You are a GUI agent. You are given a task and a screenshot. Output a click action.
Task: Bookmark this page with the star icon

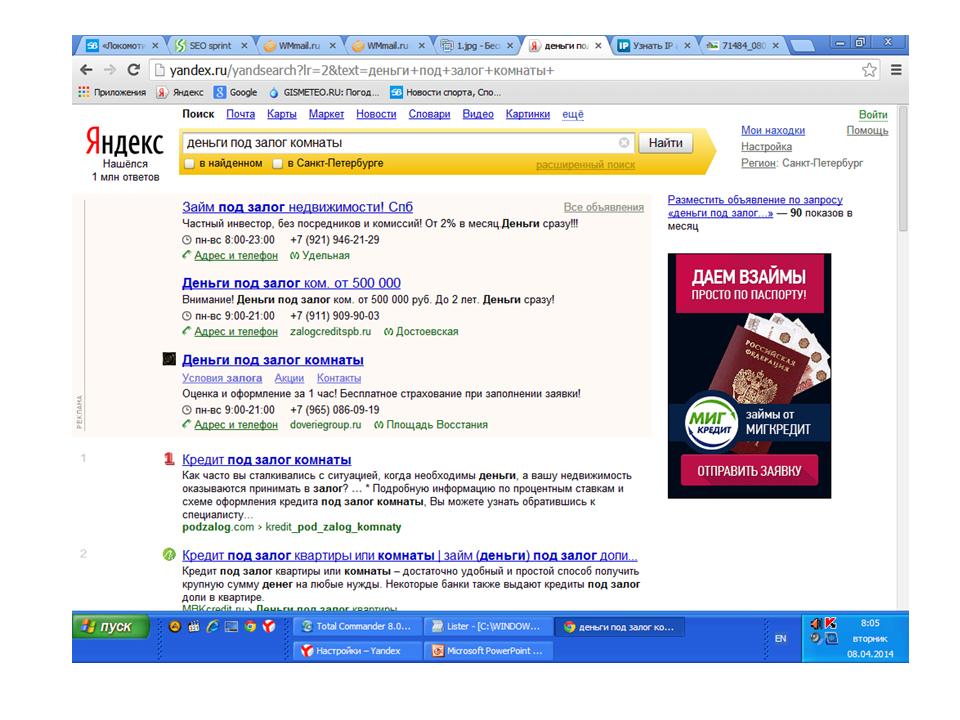tap(869, 70)
